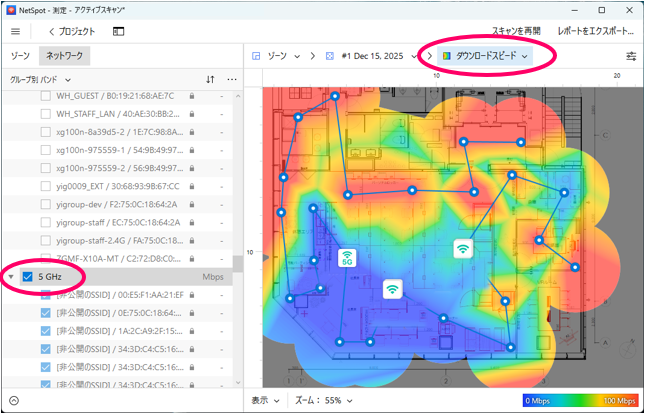Open the ズーム 55% zoom menu

(x=324, y=400)
